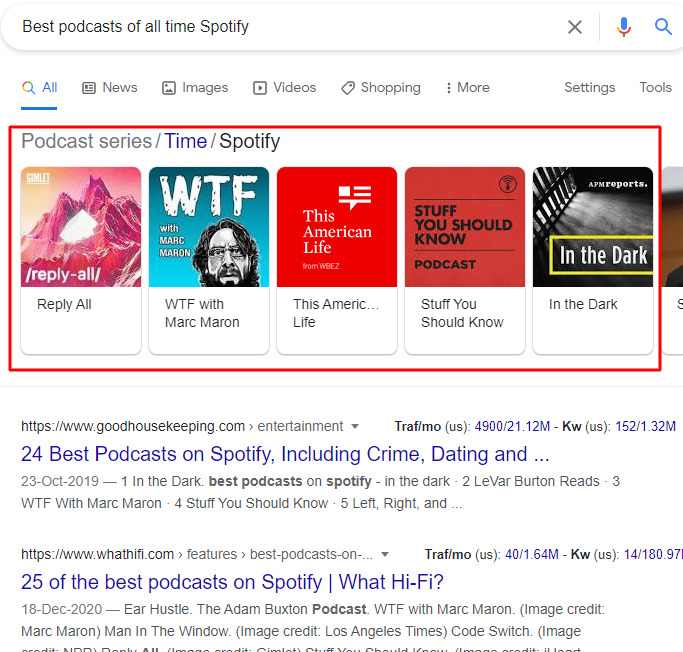Expand the More menu with three dots

coord(467,88)
